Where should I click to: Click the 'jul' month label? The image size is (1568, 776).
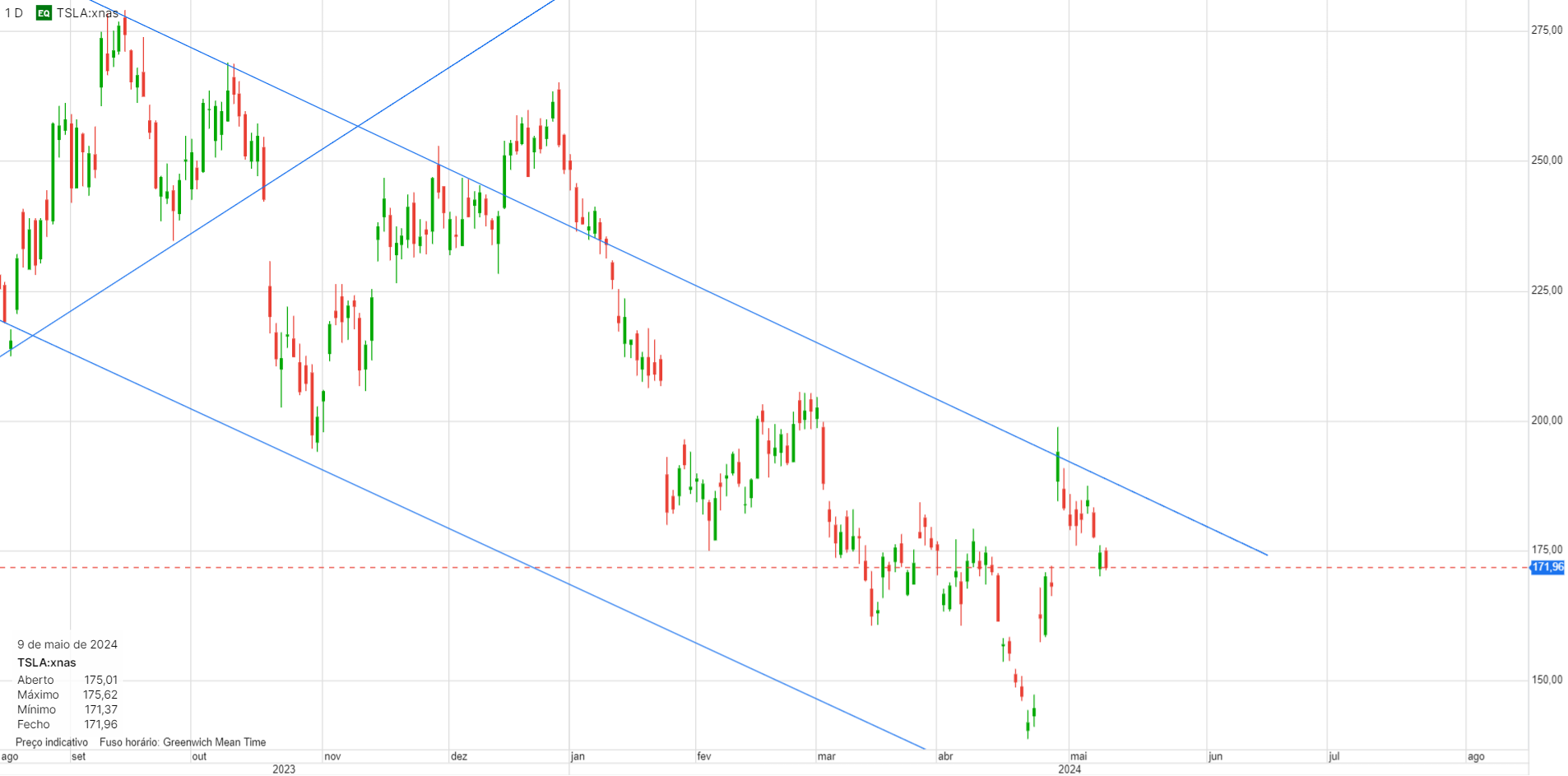click(x=1334, y=756)
